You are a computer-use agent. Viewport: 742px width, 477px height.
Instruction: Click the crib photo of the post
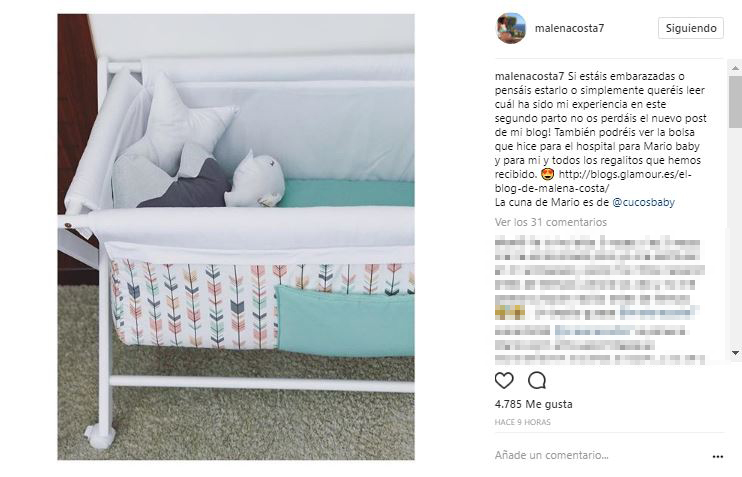click(x=236, y=237)
